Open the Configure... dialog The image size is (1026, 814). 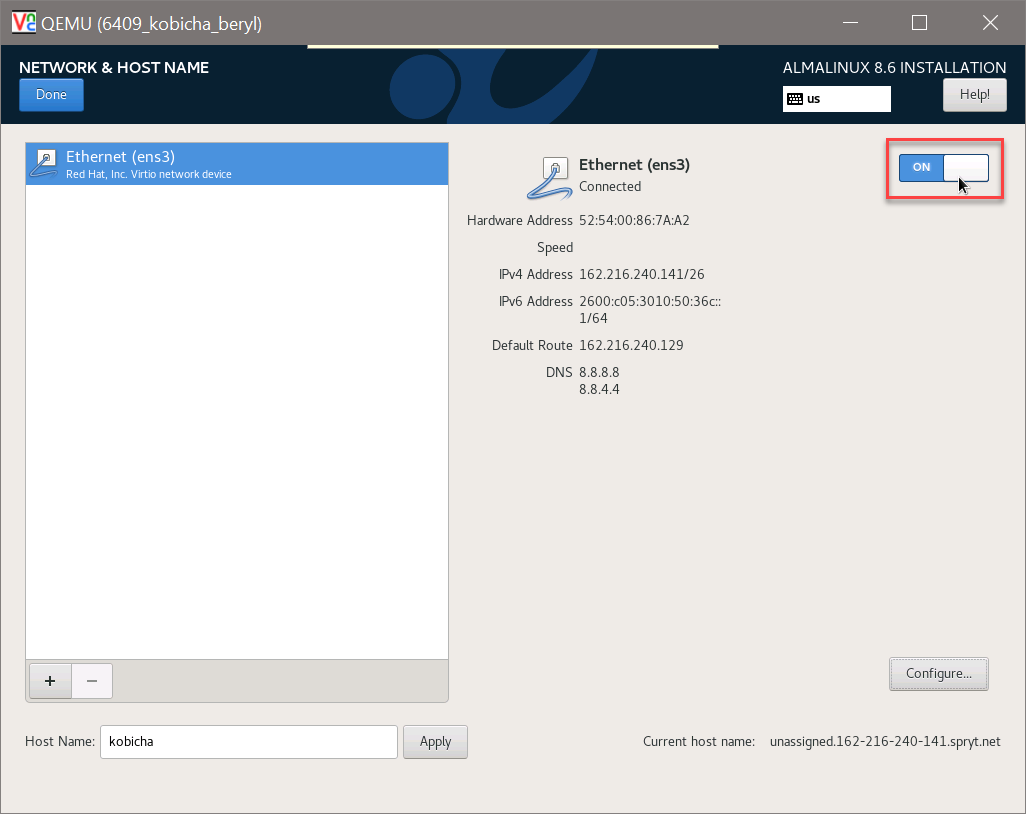click(x=938, y=674)
